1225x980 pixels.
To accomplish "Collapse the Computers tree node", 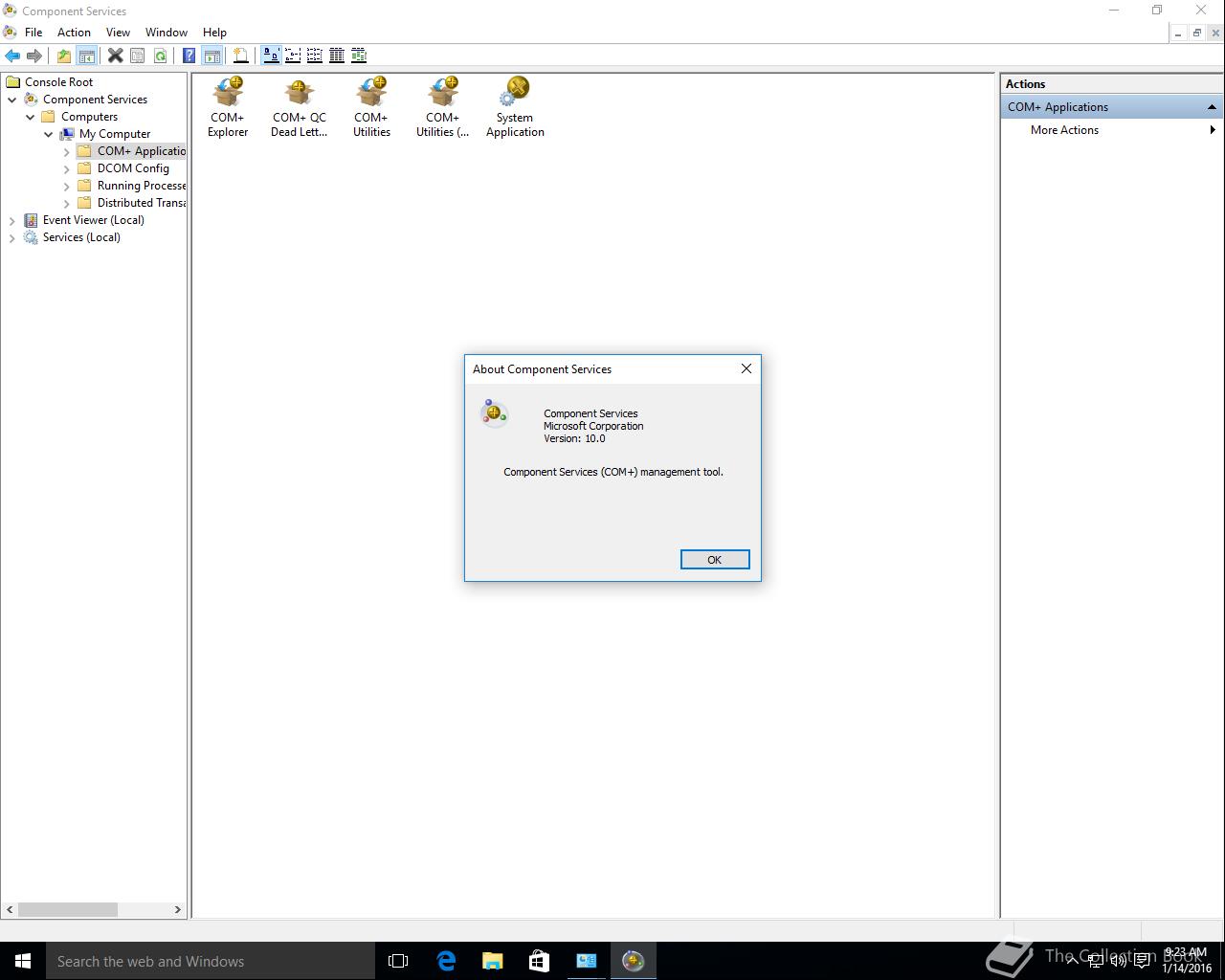I will coord(31,117).
